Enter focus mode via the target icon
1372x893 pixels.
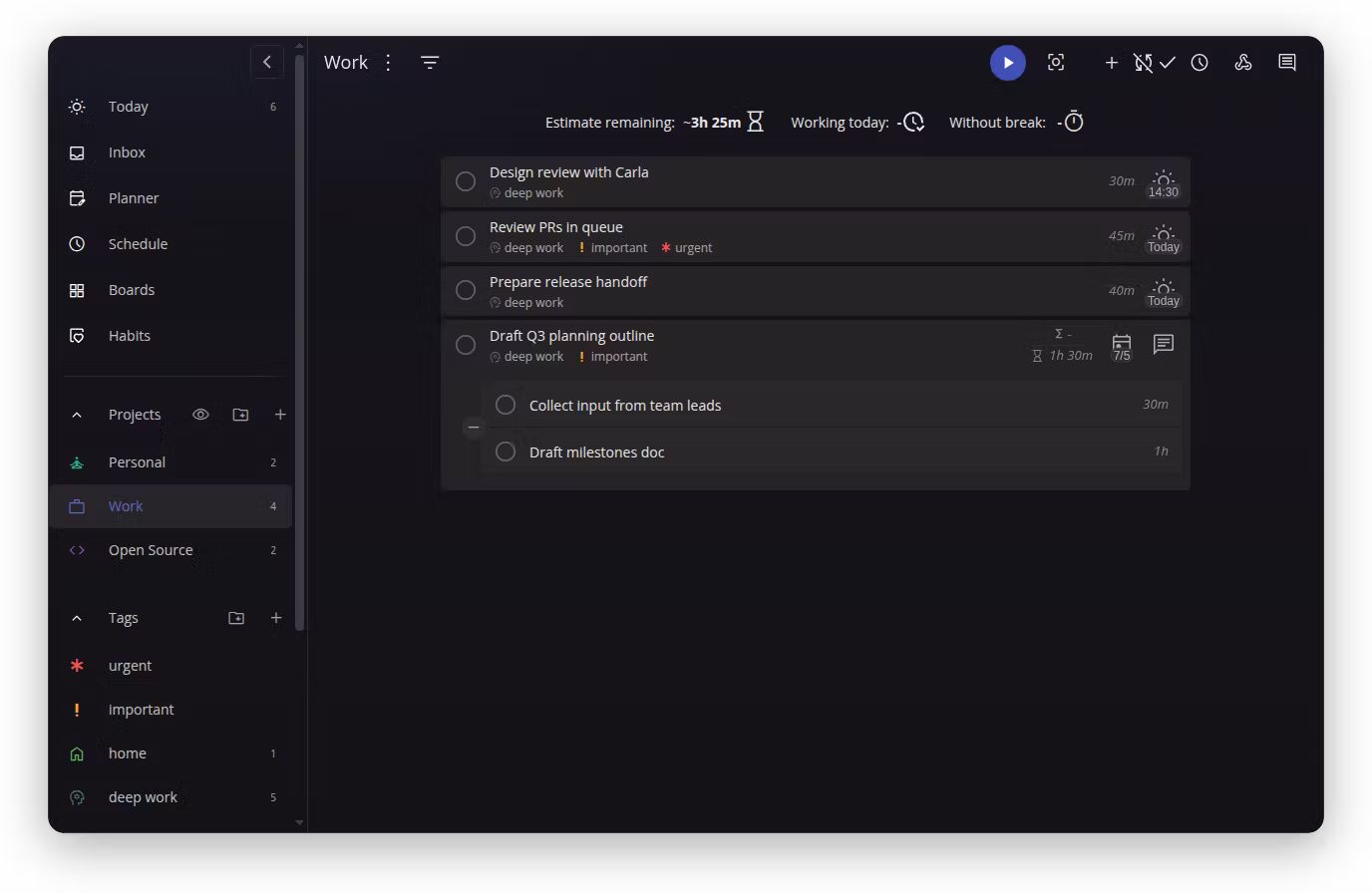(x=1056, y=63)
